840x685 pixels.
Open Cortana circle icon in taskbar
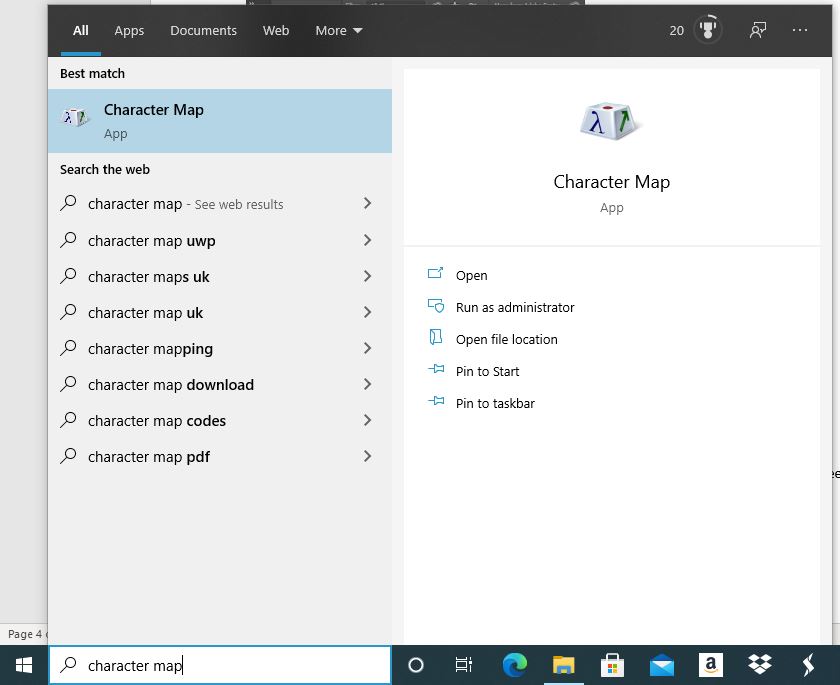pos(416,665)
